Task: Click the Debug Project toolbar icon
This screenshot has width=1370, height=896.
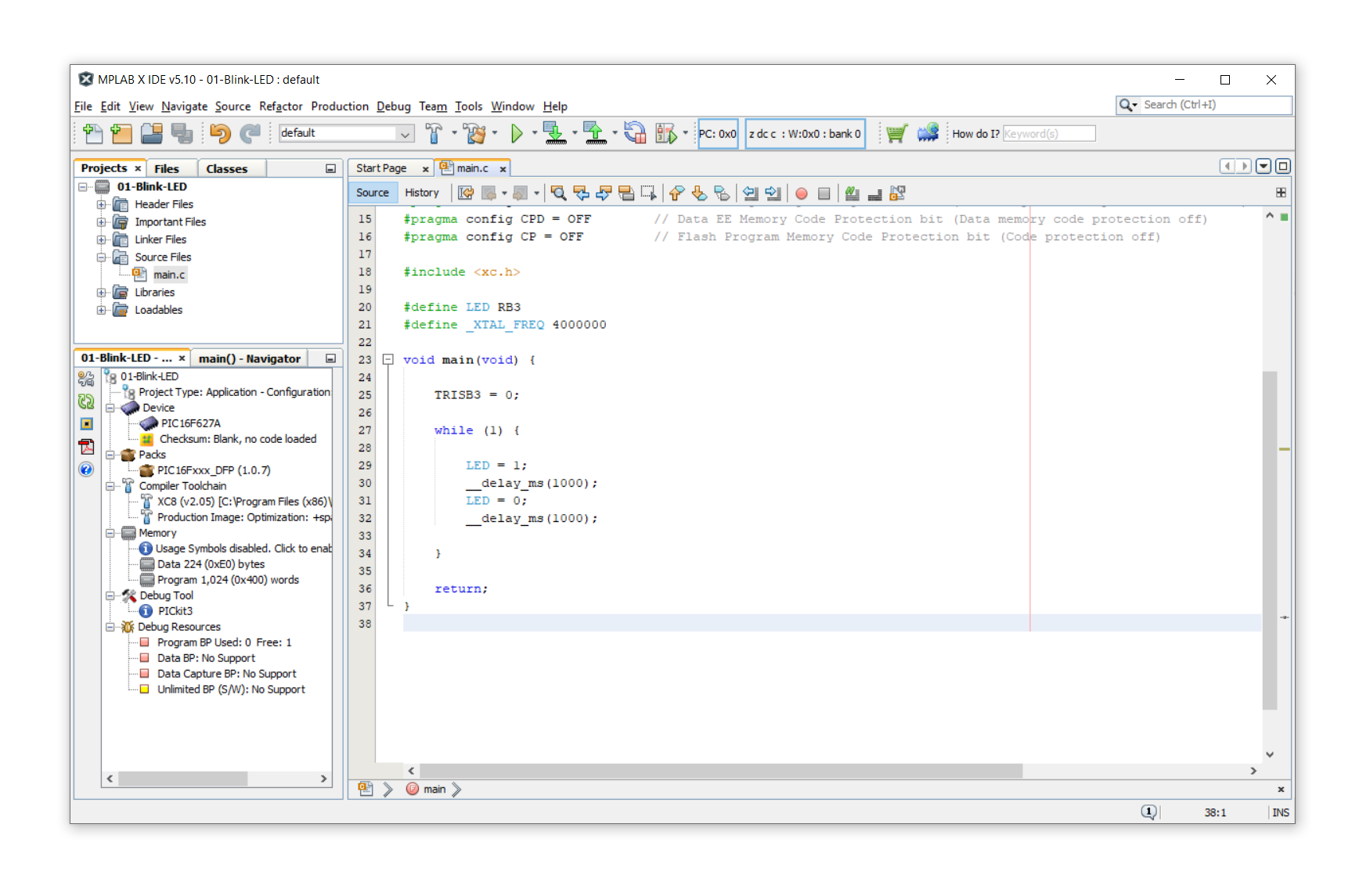Action: [665, 134]
